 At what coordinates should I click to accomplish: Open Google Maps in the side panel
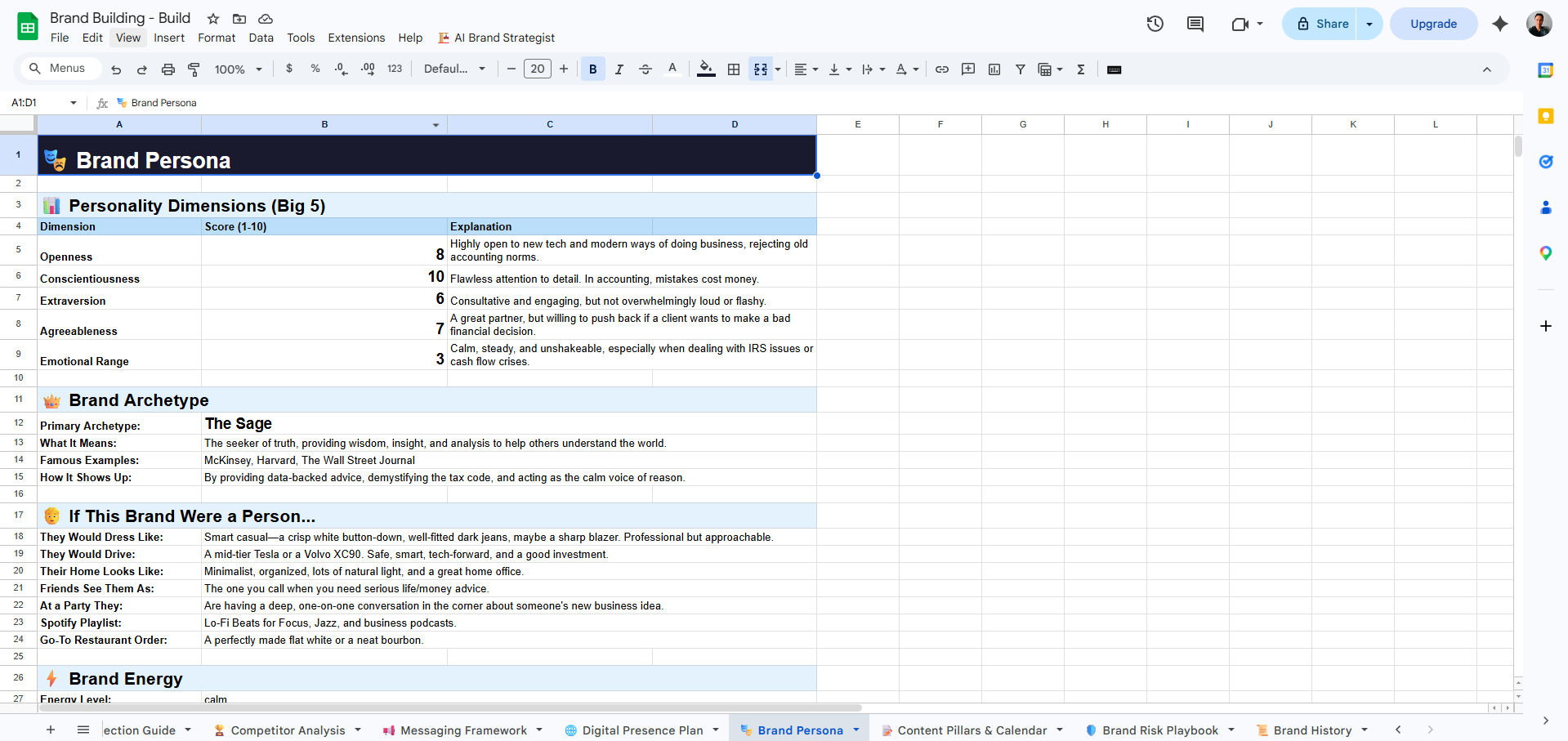click(x=1546, y=253)
